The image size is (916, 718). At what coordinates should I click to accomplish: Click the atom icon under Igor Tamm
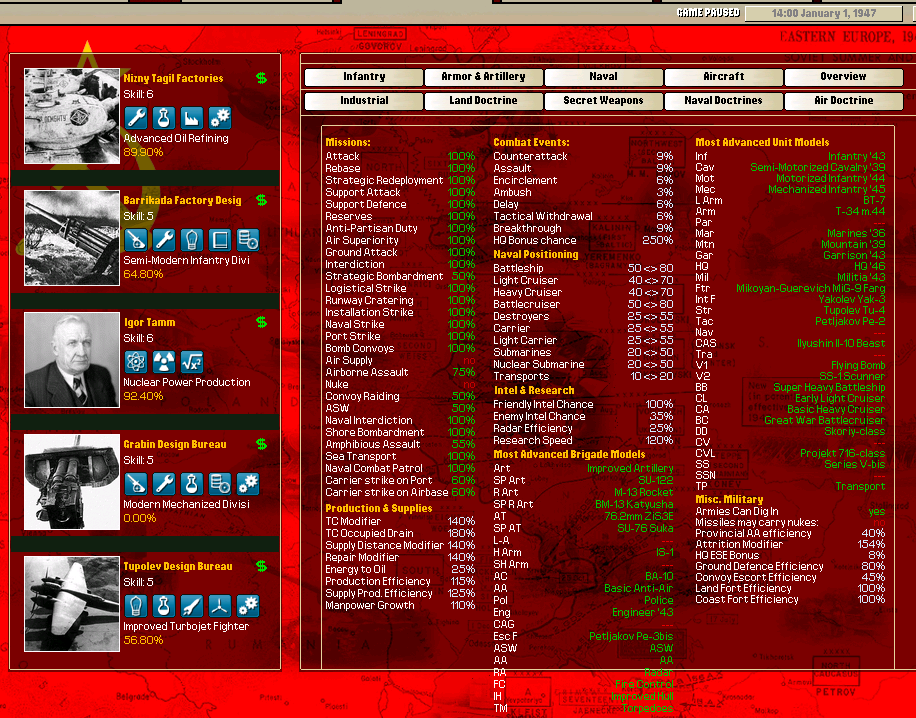point(136,362)
